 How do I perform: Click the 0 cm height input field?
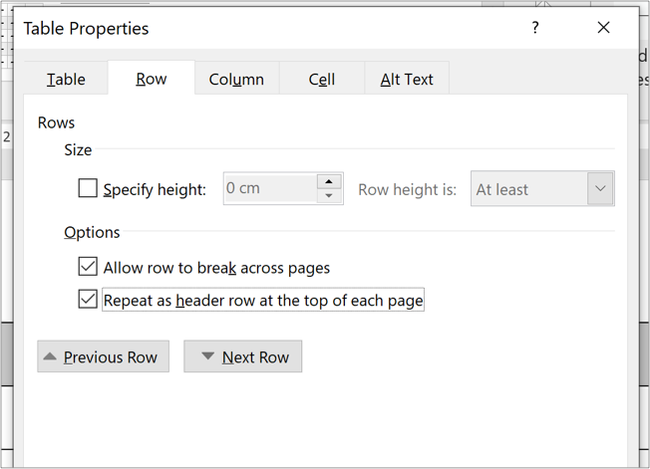[271, 188]
